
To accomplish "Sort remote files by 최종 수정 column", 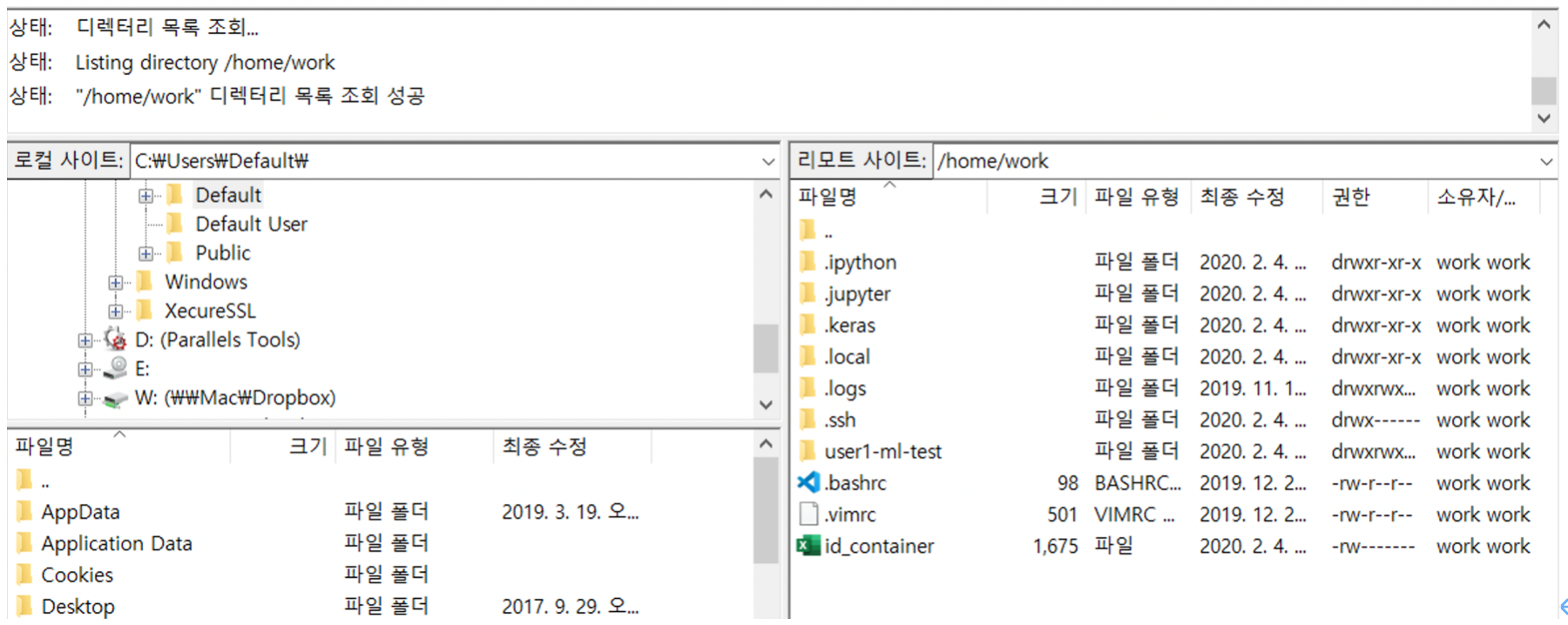I will click(x=1255, y=197).
